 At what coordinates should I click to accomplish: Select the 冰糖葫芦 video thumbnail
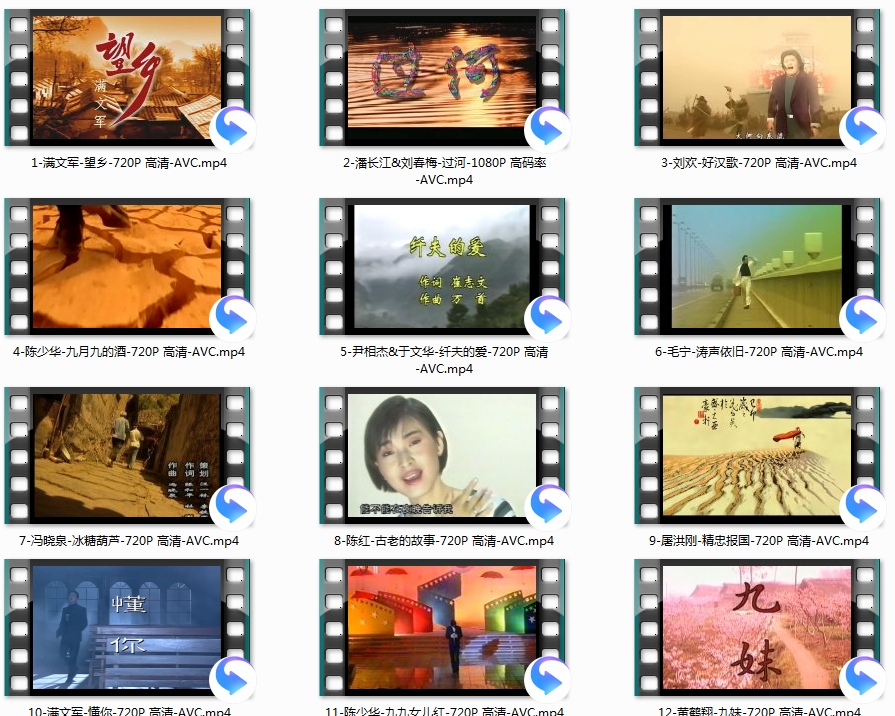click(127, 455)
